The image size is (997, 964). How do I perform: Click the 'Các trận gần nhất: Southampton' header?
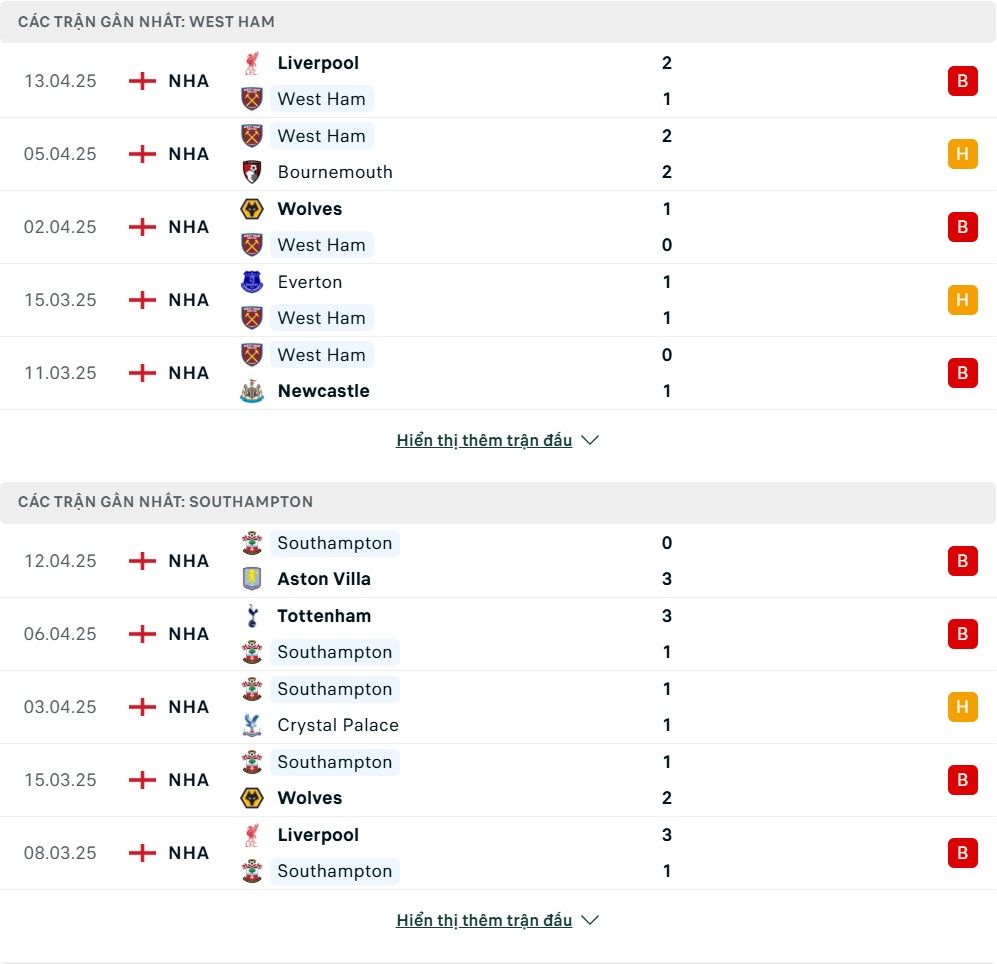pos(498,502)
